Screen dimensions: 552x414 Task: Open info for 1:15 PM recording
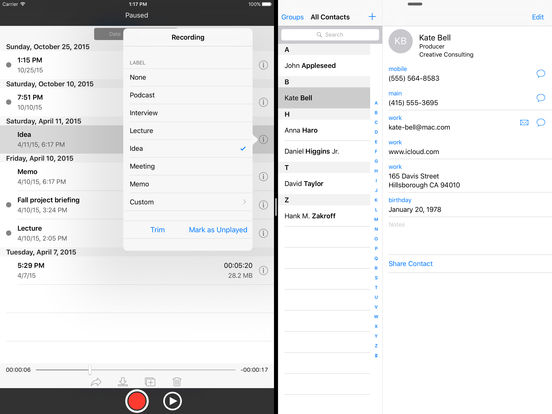tap(263, 65)
